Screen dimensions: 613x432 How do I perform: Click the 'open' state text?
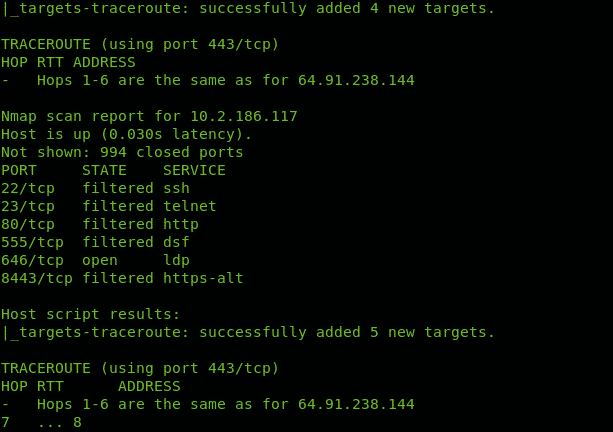tap(100, 261)
